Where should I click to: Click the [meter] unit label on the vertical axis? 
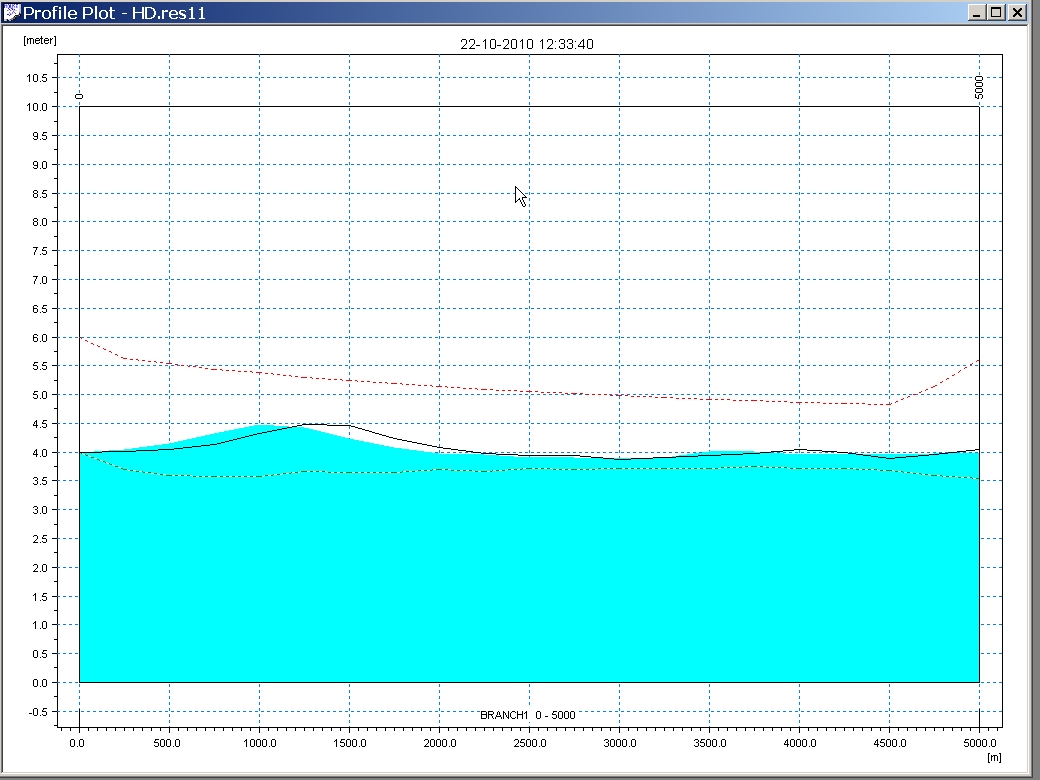tap(39, 40)
